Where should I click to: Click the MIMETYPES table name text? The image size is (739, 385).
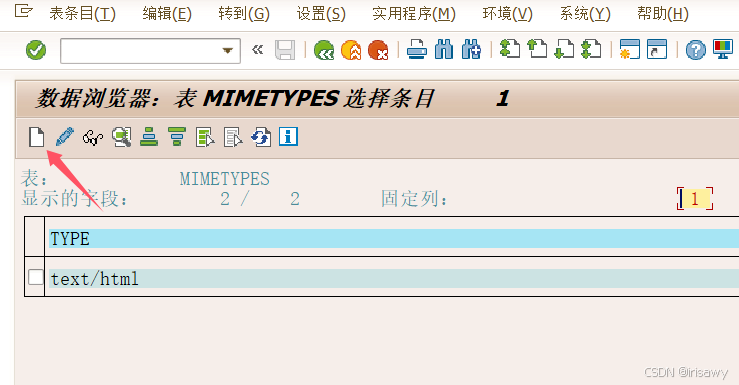(224, 179)
